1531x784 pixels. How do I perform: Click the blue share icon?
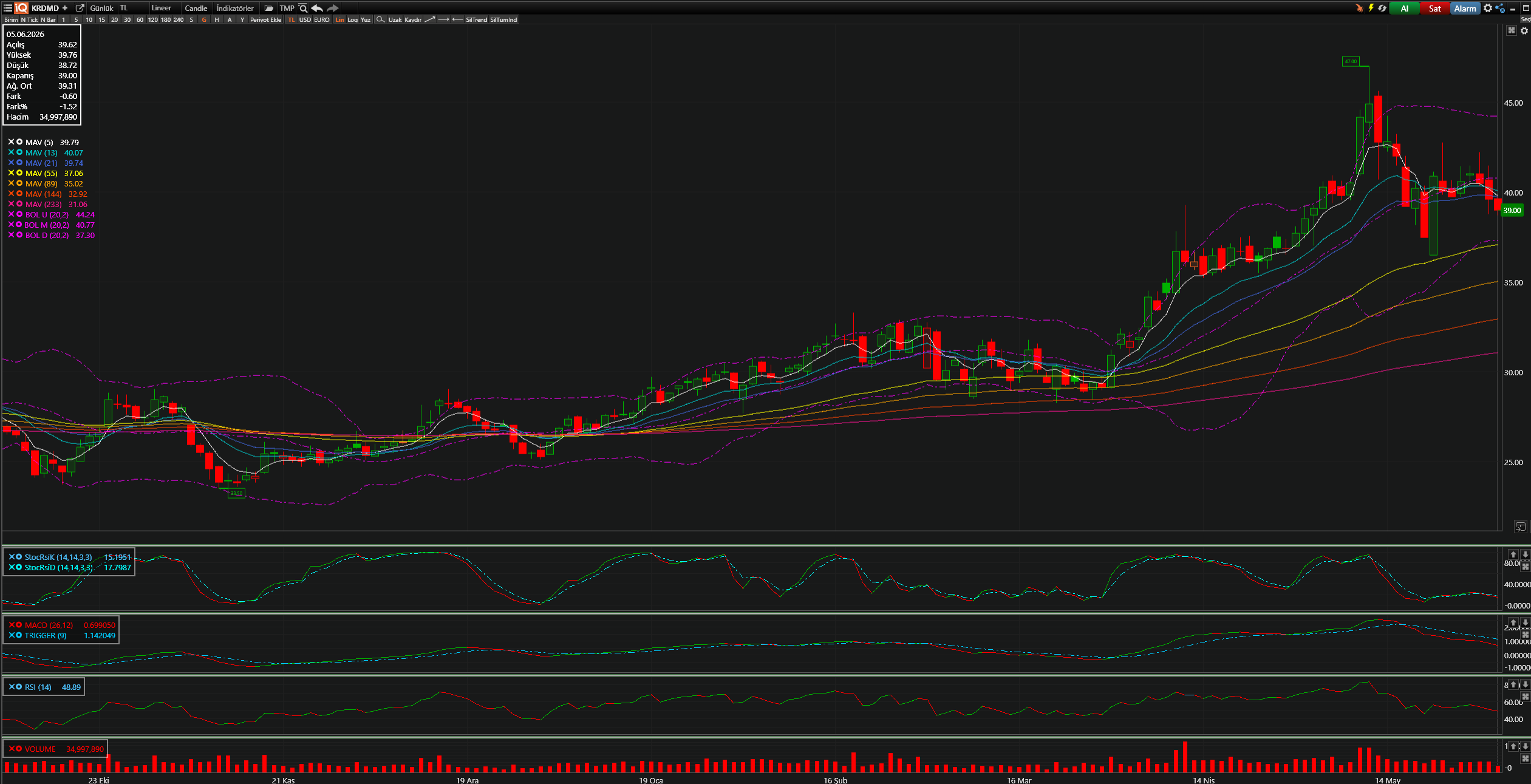pos(1500,8)
